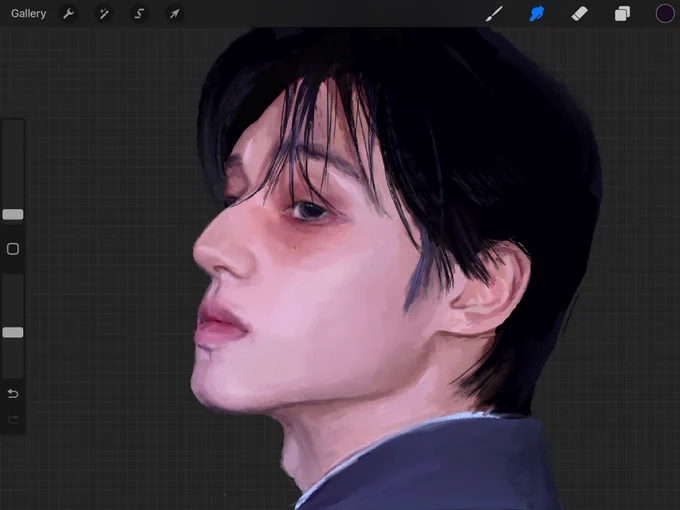This screenshot has height=510, width=680.
Task: Tap the square Modify button in sidebar
Action: [13, 249]
